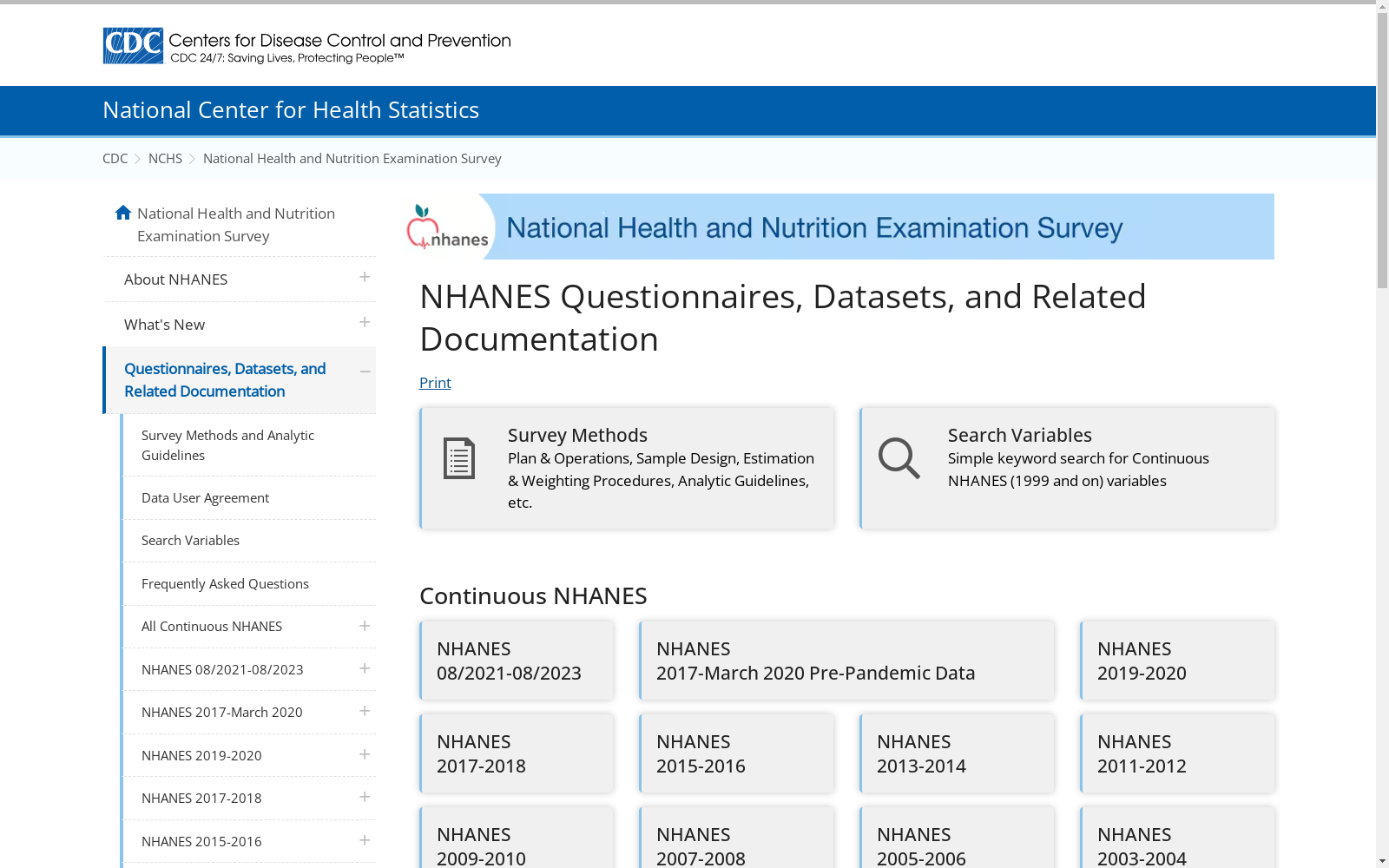Click the Print link
Image resolution: width=1389 pixels, height=868 pixels.
tap(435, 383)
